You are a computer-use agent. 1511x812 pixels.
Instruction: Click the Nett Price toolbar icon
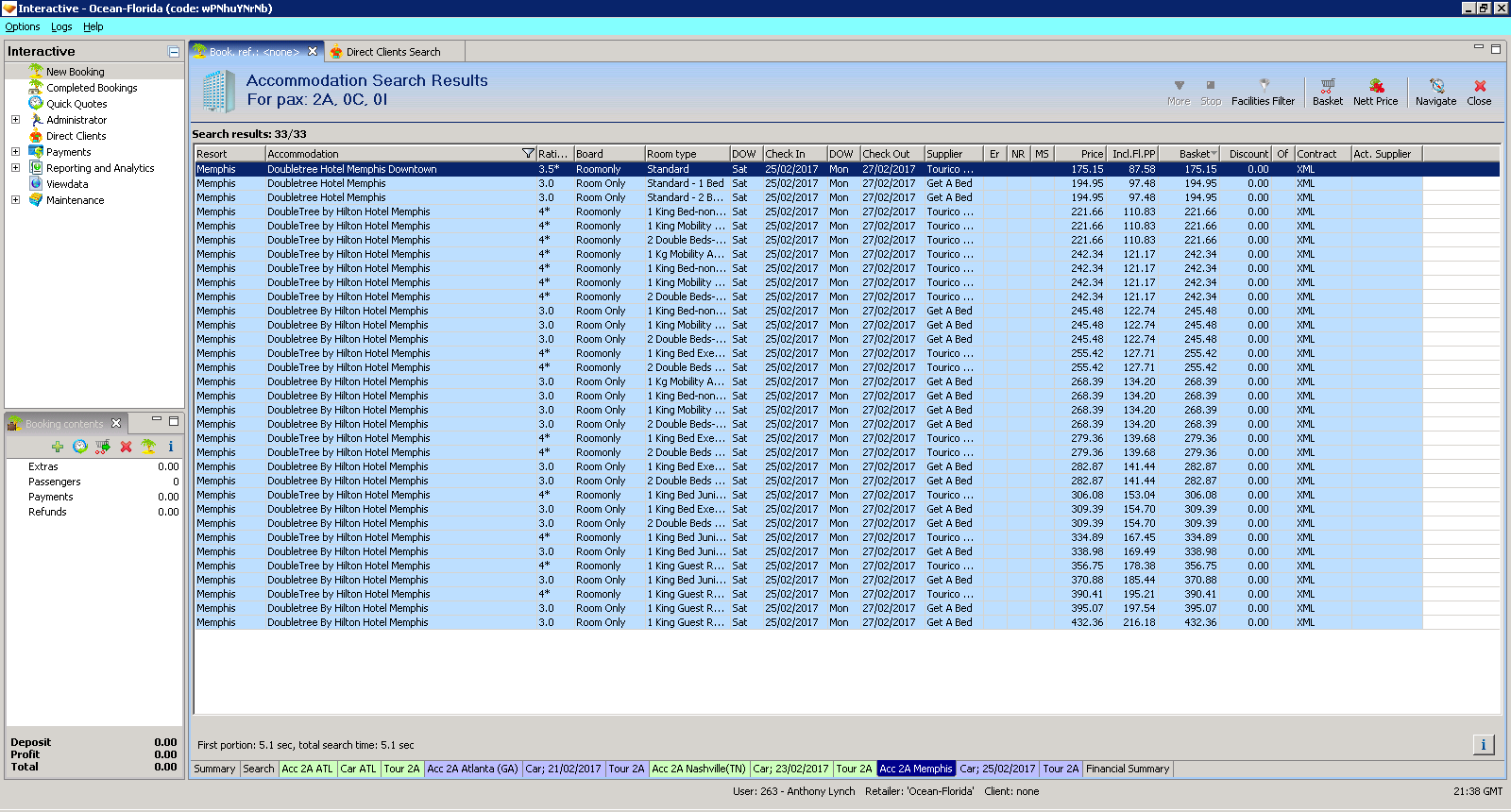click(1375, 86)
